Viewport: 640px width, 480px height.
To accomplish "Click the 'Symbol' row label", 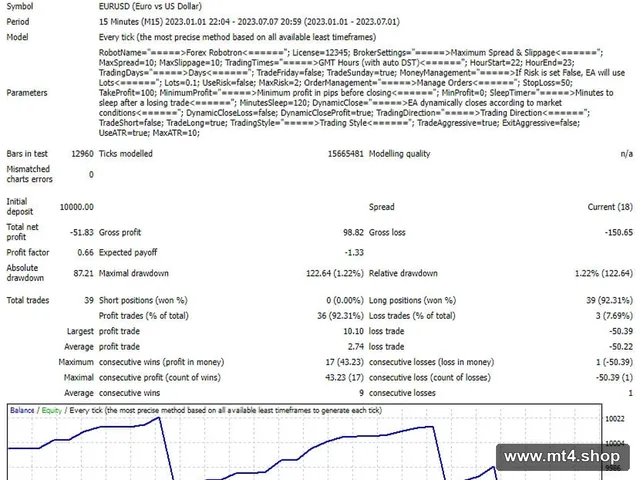I will (20, 7).
